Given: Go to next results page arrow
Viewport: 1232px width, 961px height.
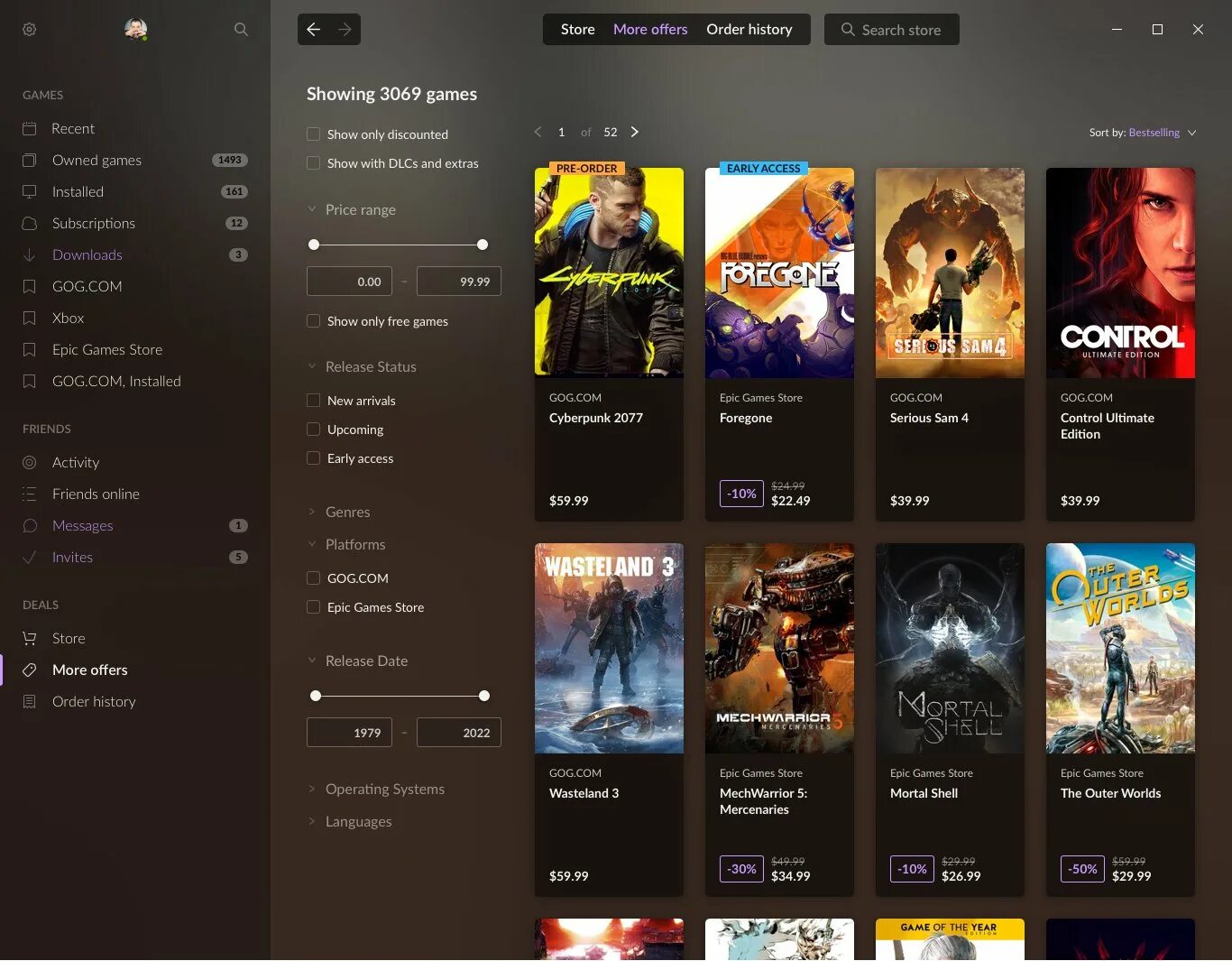Looking at the screenshot, I should 635,132.
